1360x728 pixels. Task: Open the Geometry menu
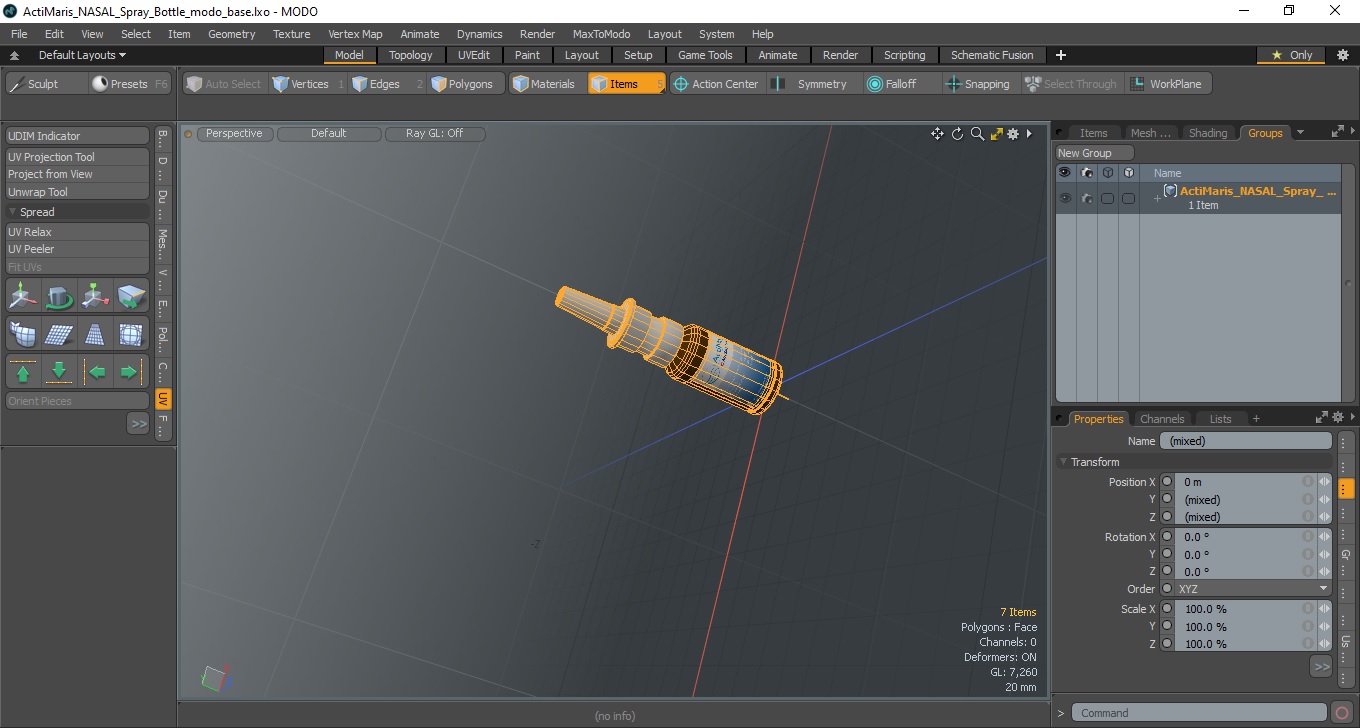231,34
